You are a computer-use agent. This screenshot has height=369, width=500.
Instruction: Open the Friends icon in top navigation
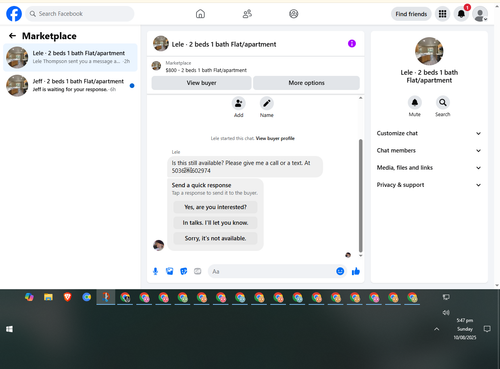[x=247, y=14]
